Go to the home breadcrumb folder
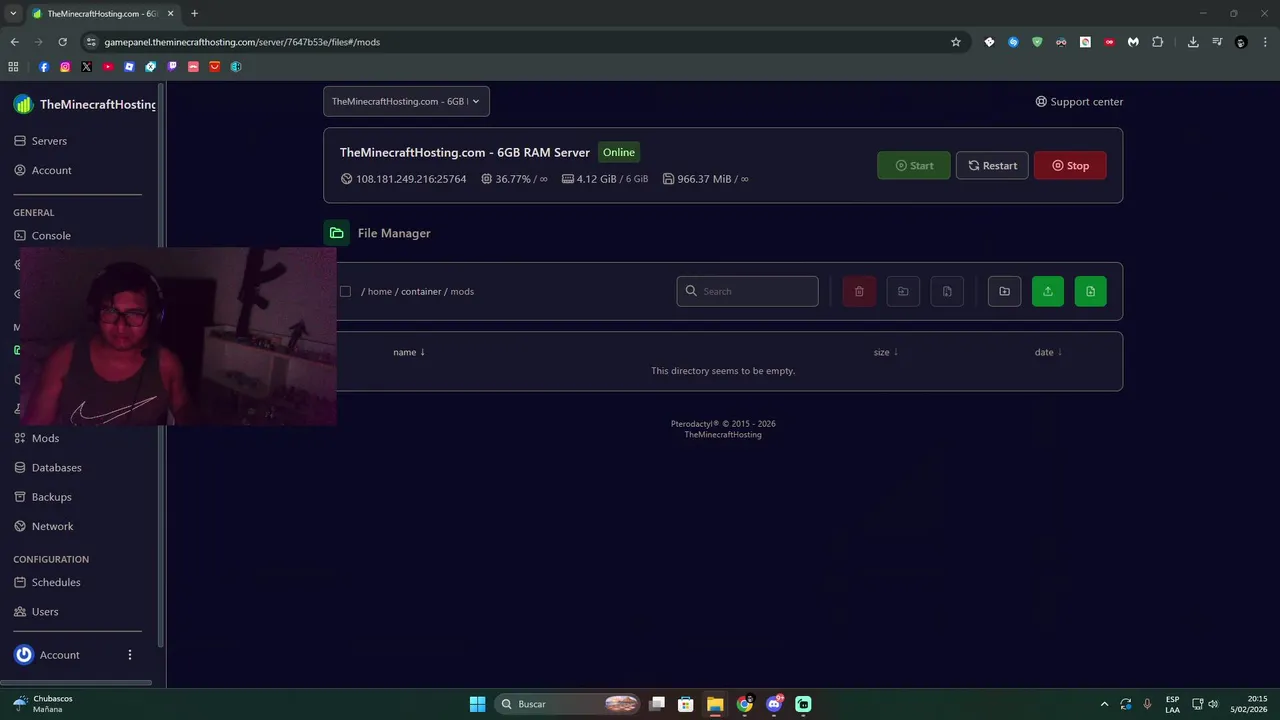The height and width of the screenshot is (720, 1280). pos(379,291)
